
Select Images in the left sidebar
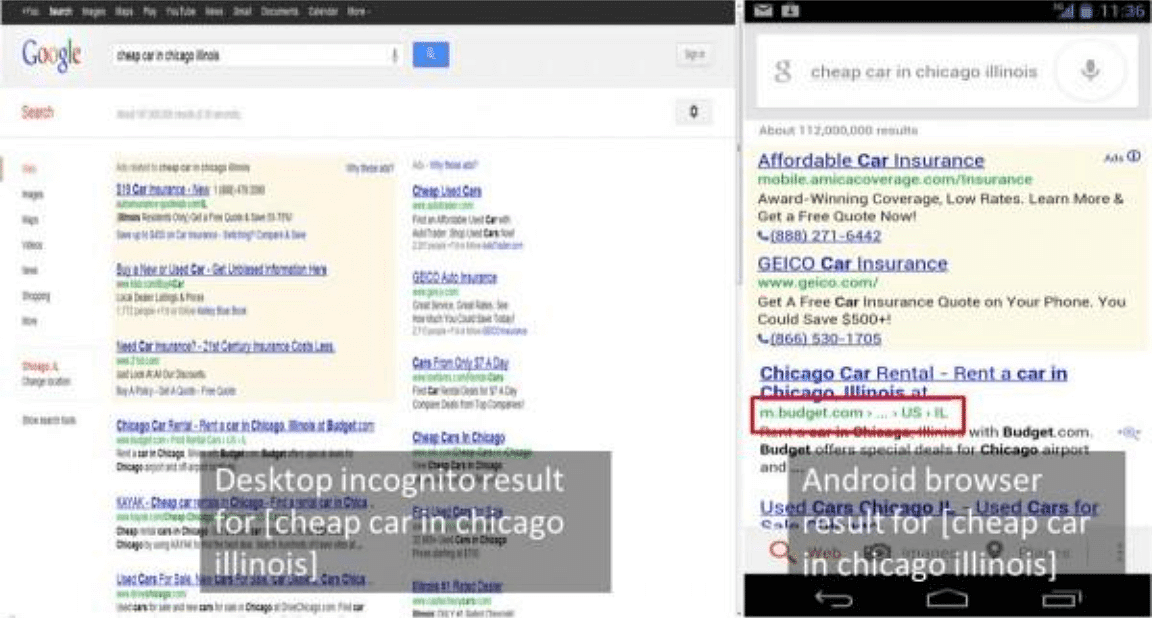(x=33, y=194)
